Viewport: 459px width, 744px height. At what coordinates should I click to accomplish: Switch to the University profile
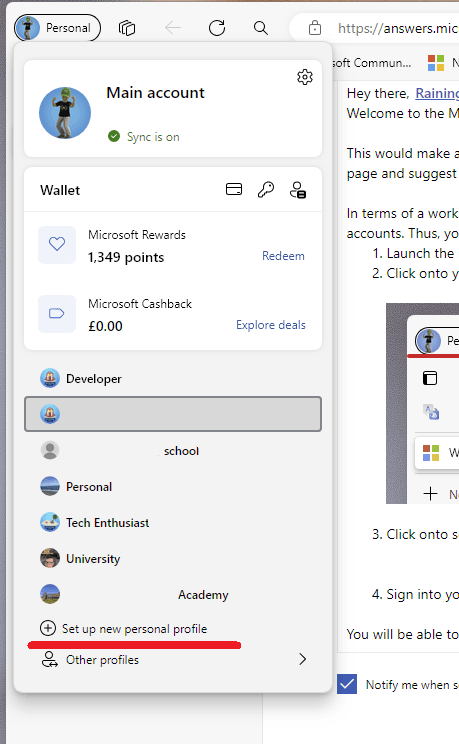pyautogui.click(x=173, y=558)
